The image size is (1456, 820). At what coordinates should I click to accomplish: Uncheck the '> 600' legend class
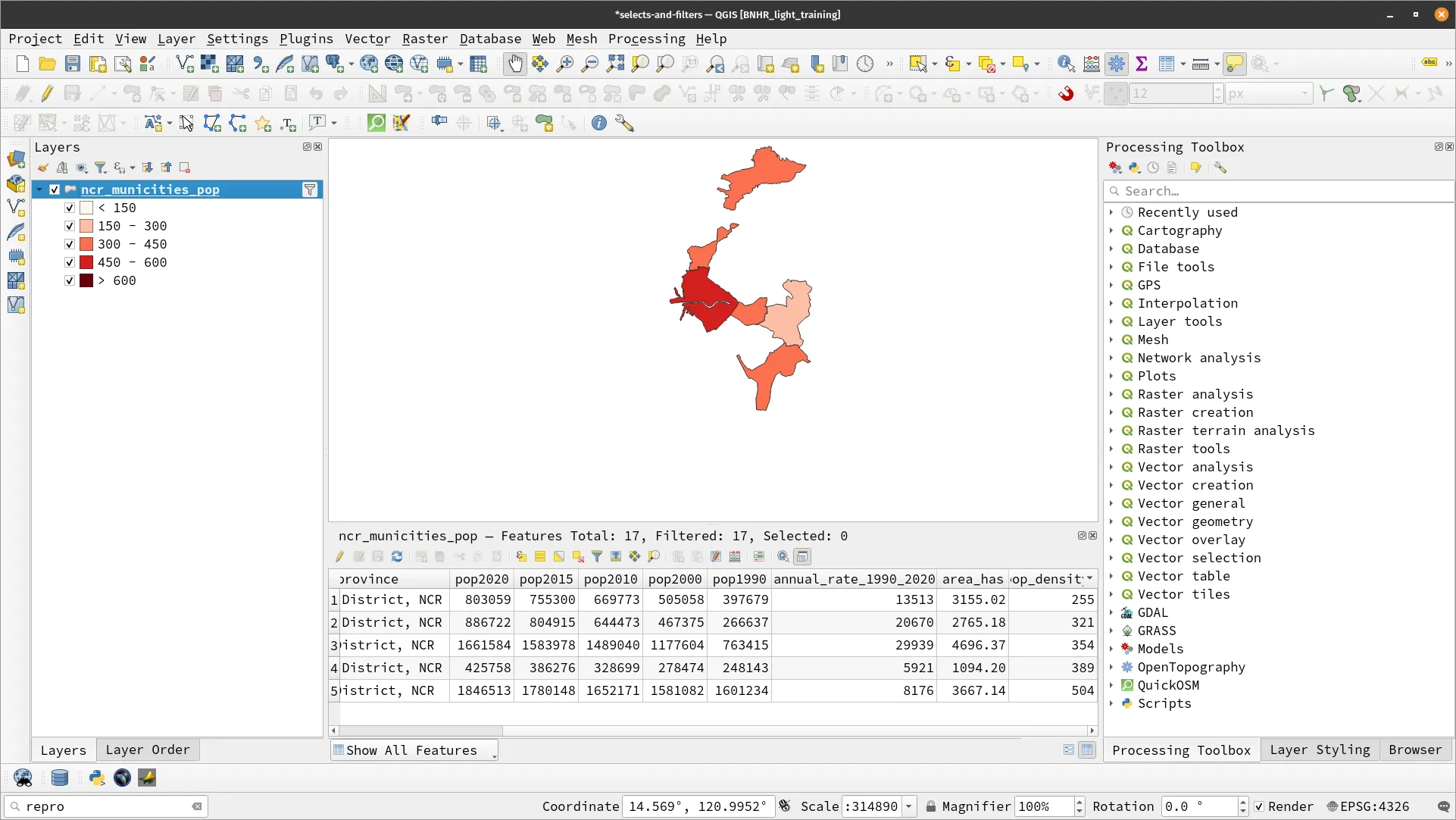click(70, 280)
